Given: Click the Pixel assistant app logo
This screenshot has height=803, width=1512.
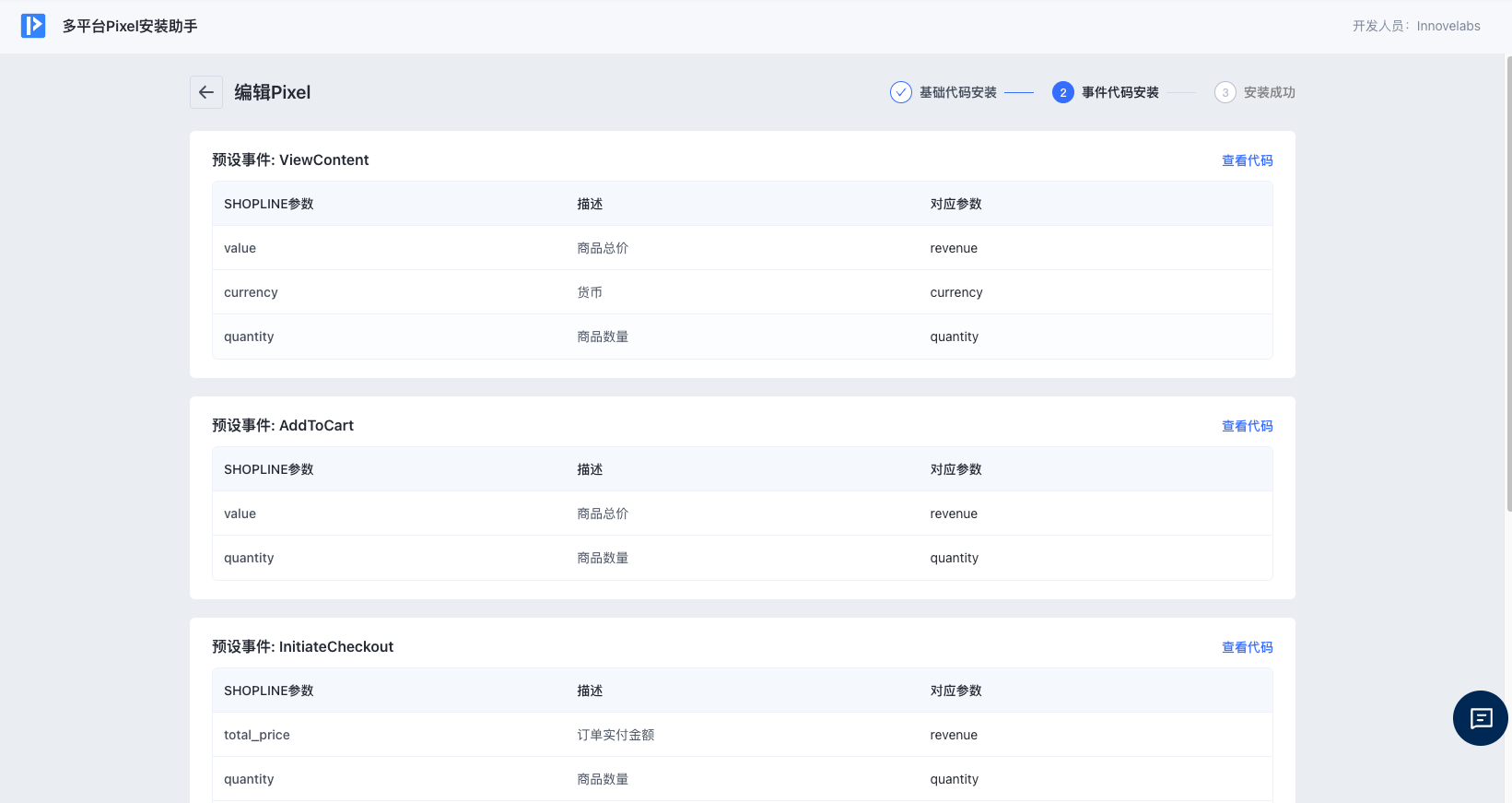Looking at the screenshot, I should [x=33, y=26].
